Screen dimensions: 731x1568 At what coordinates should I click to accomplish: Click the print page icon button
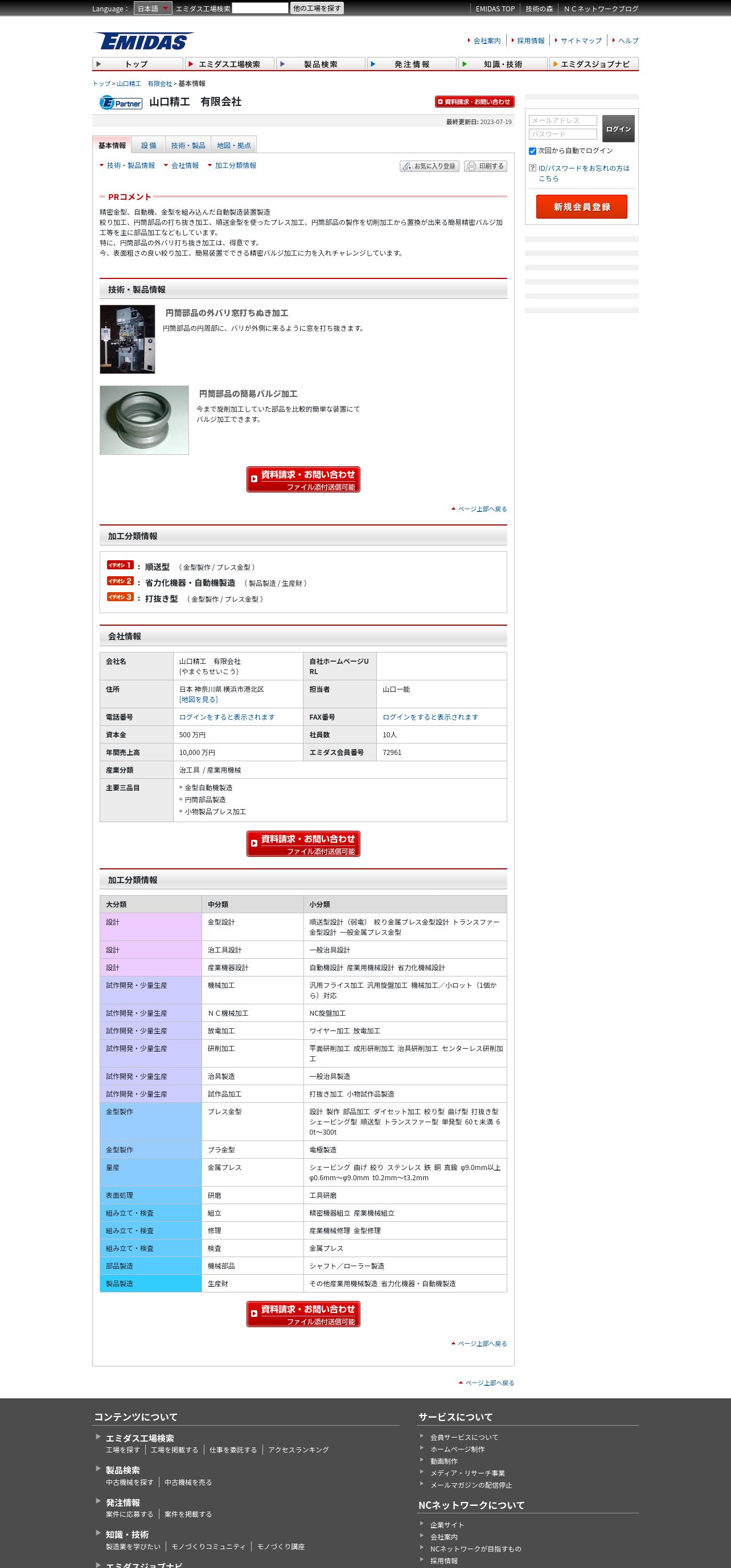486,166
